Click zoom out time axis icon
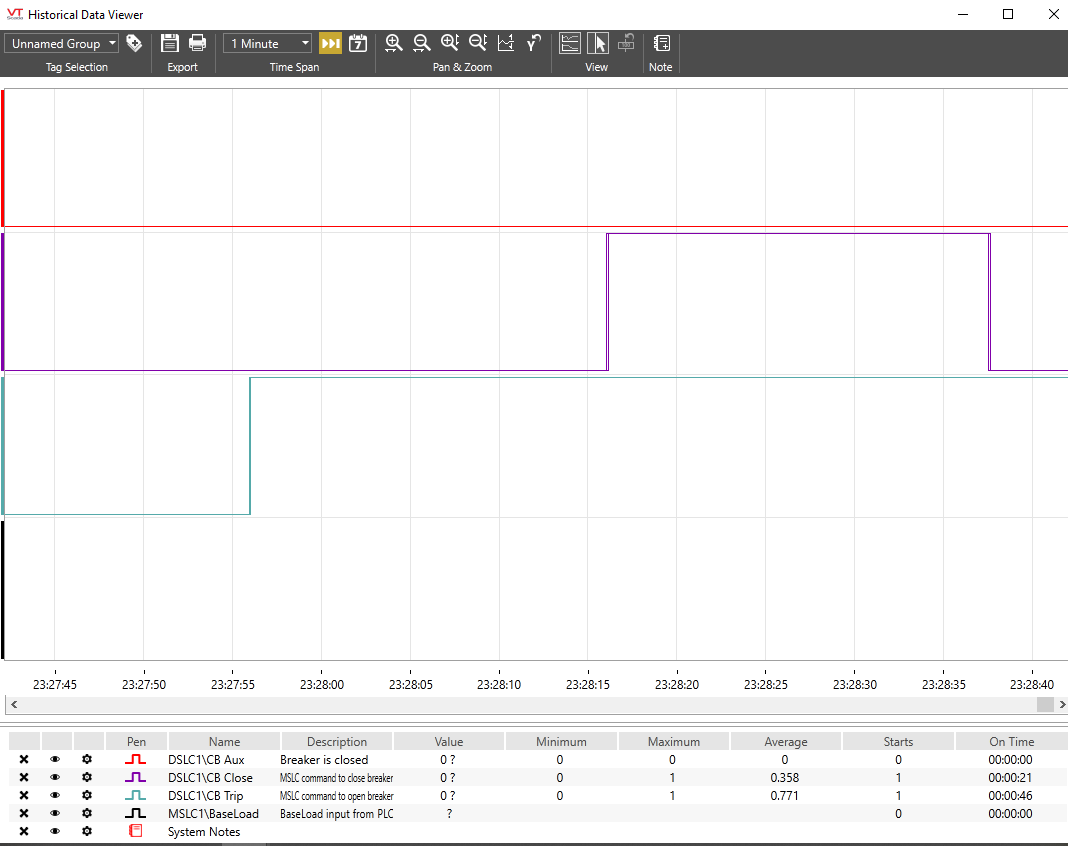This screenshot has height=846, width=1068. [422, 43]
